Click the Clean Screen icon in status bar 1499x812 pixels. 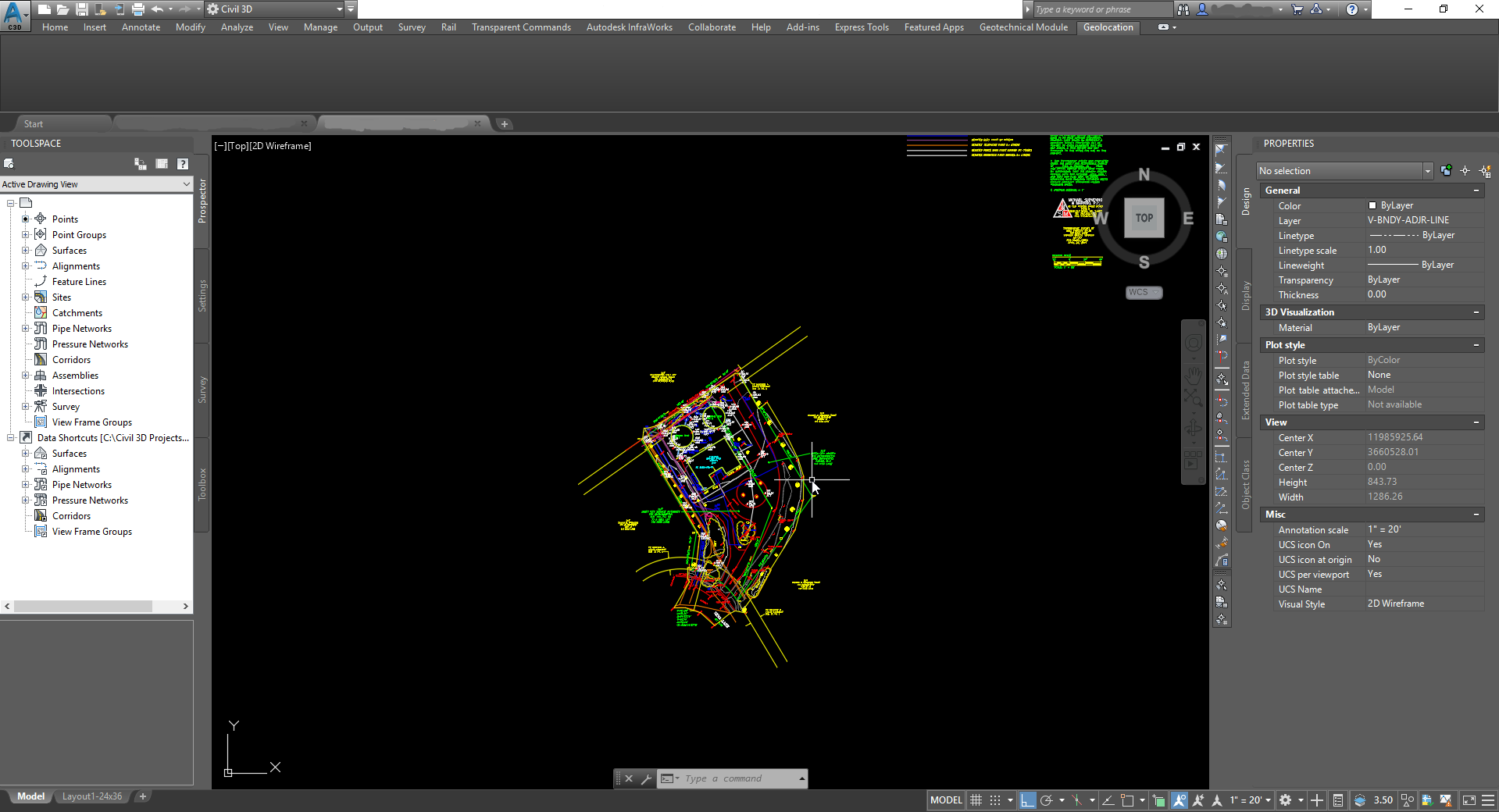(1469, 800)
